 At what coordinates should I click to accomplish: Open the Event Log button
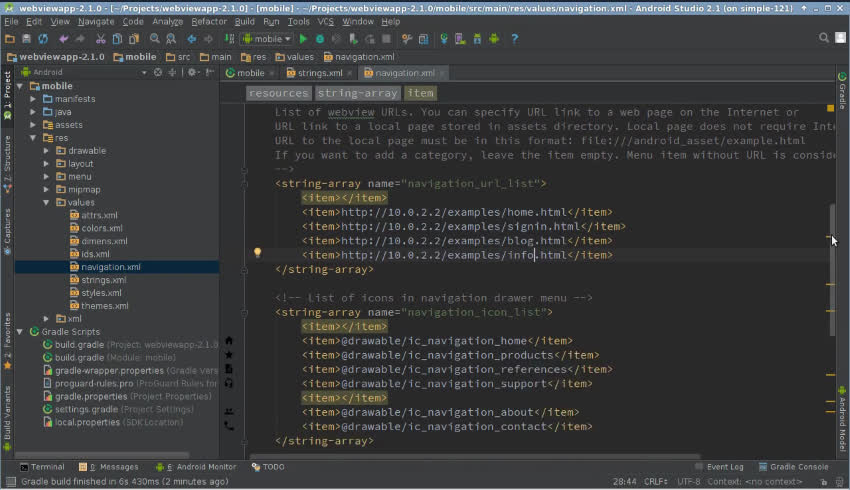tap(719, 467)
